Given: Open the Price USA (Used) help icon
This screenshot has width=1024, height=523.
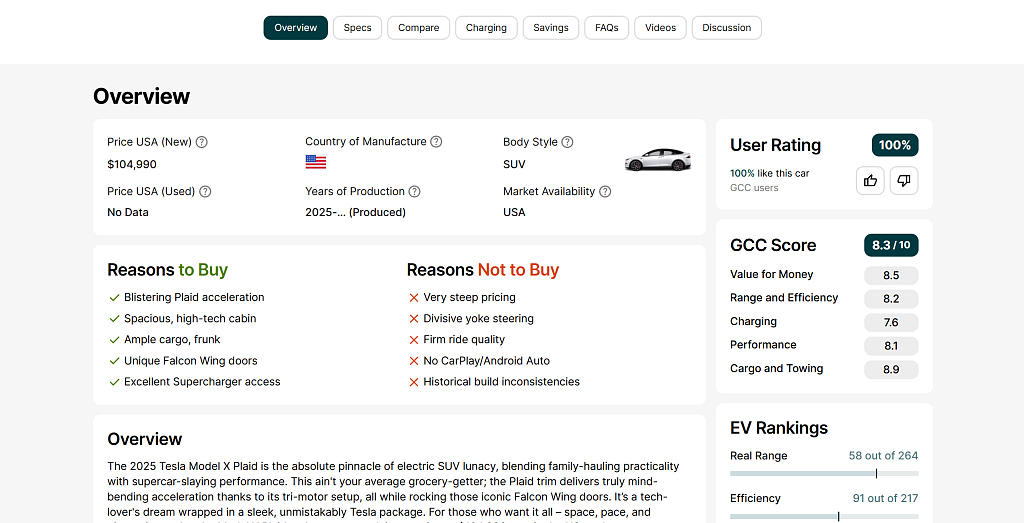Looking at the screenshot, I should (205, 191).
